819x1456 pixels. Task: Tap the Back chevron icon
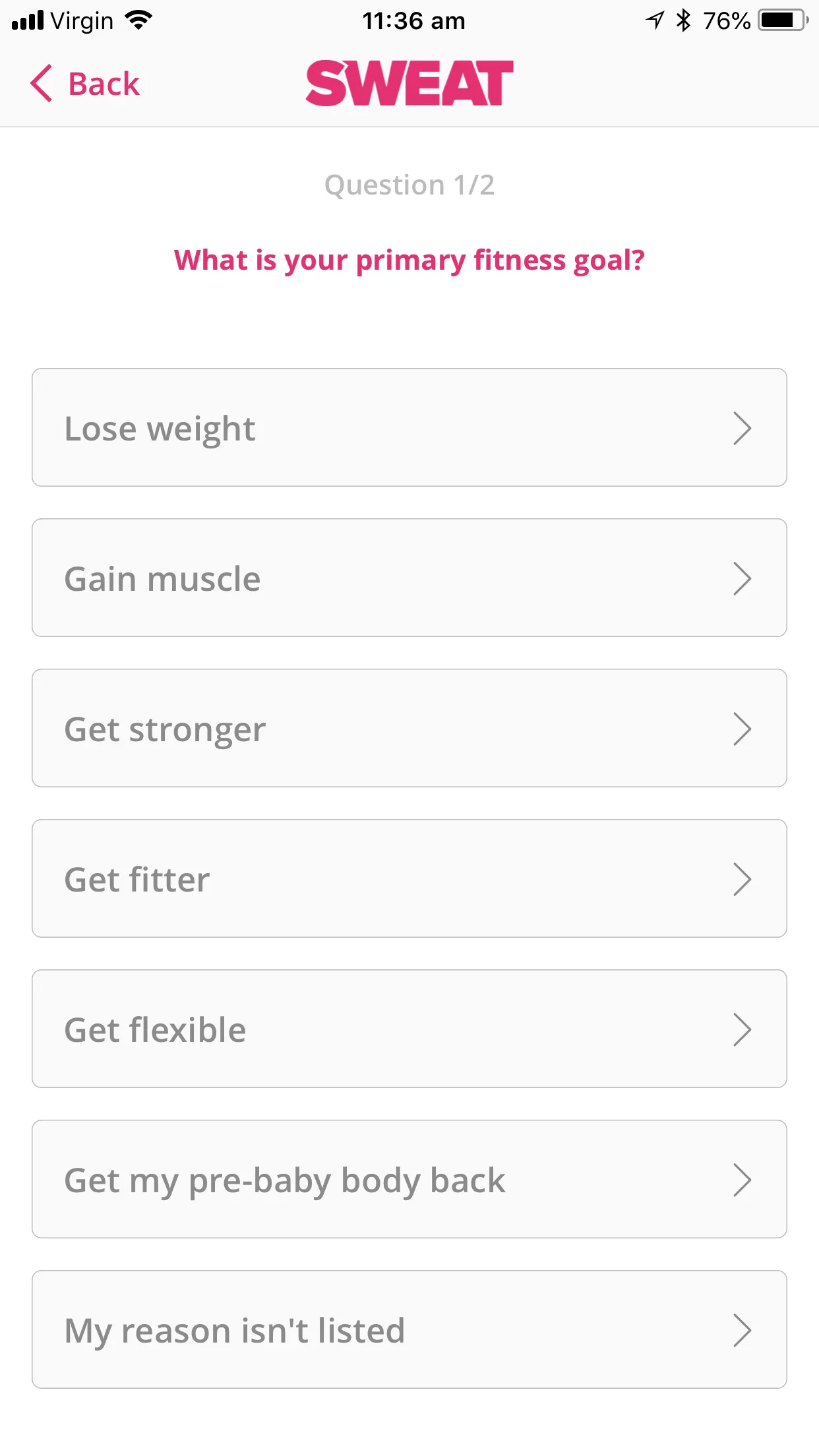[x=41, y=84]
